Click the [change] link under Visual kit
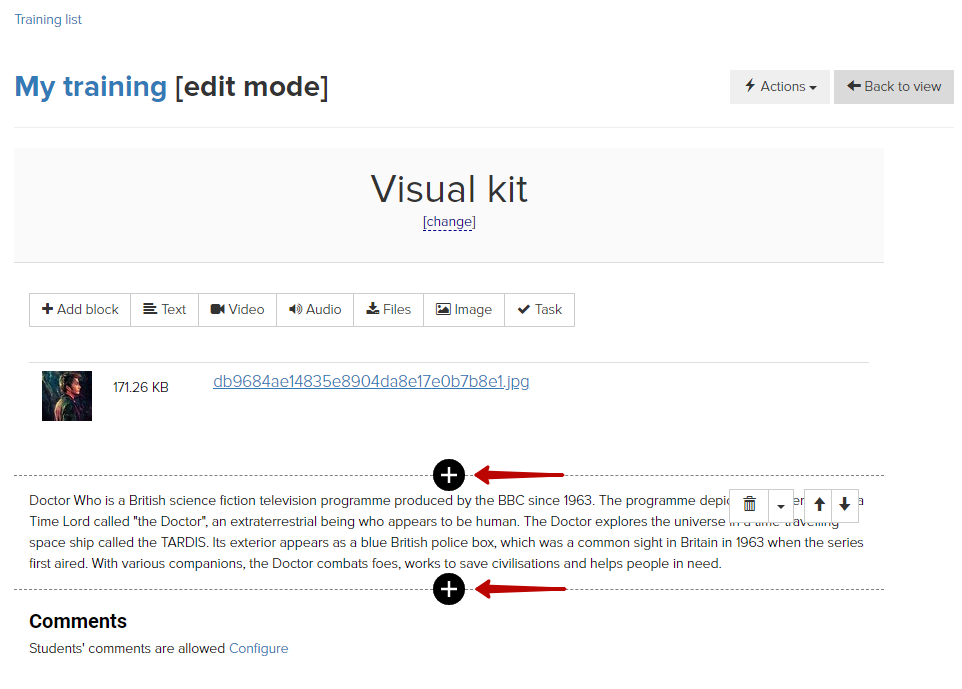Screen dimensions: 962x689 449,221
